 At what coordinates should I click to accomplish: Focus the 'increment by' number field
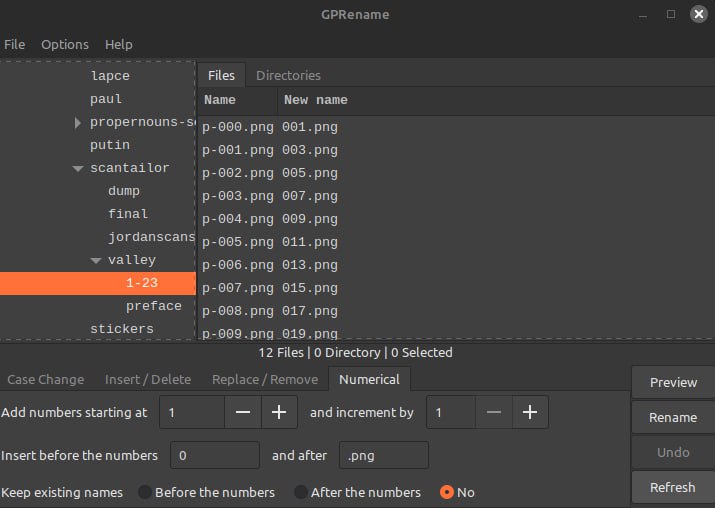click(451, 412)
